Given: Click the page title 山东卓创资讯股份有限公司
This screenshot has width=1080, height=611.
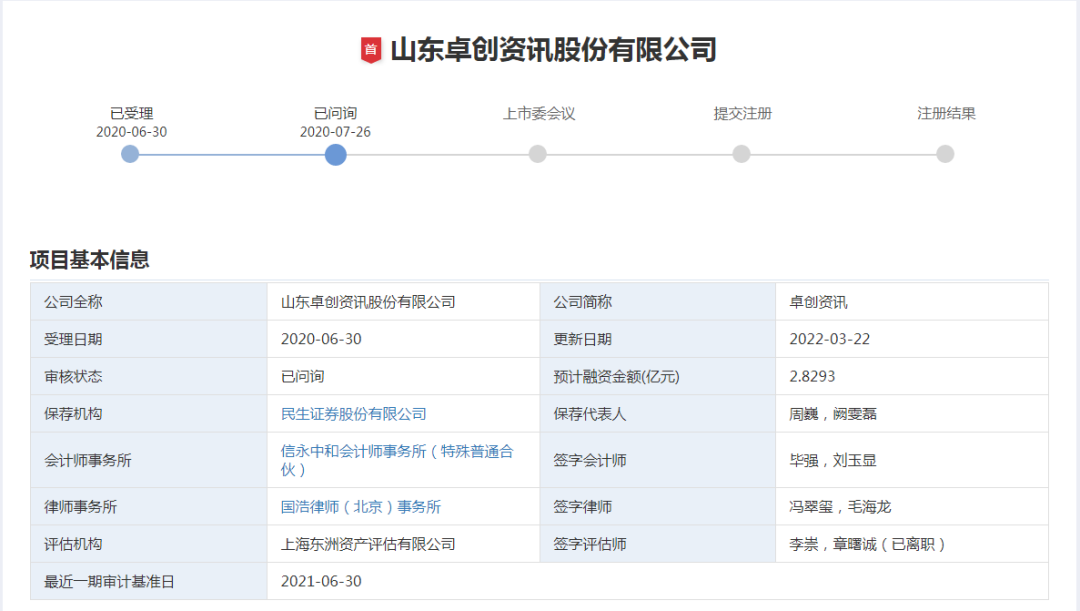Looking at the screenshot, I should [x=554, y=50].
